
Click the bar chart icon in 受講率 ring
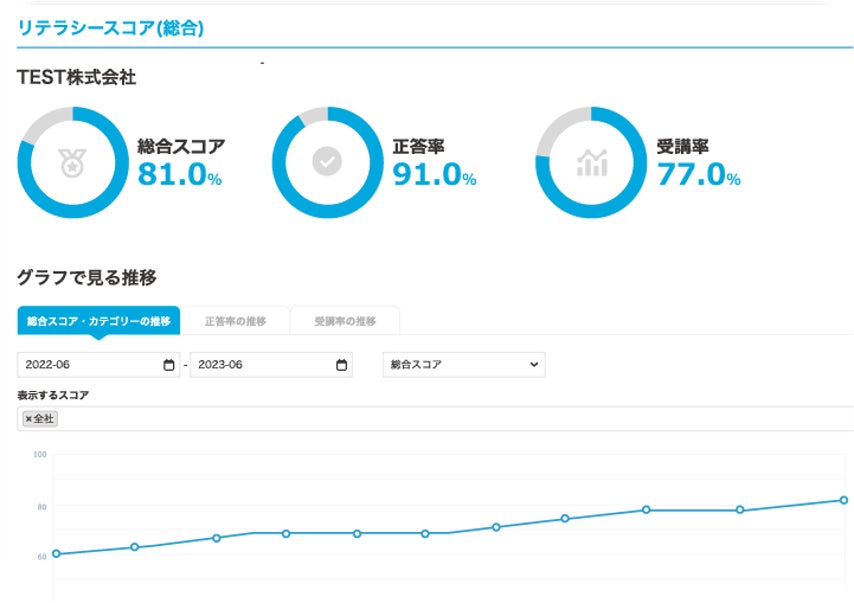tap(592, 163)
